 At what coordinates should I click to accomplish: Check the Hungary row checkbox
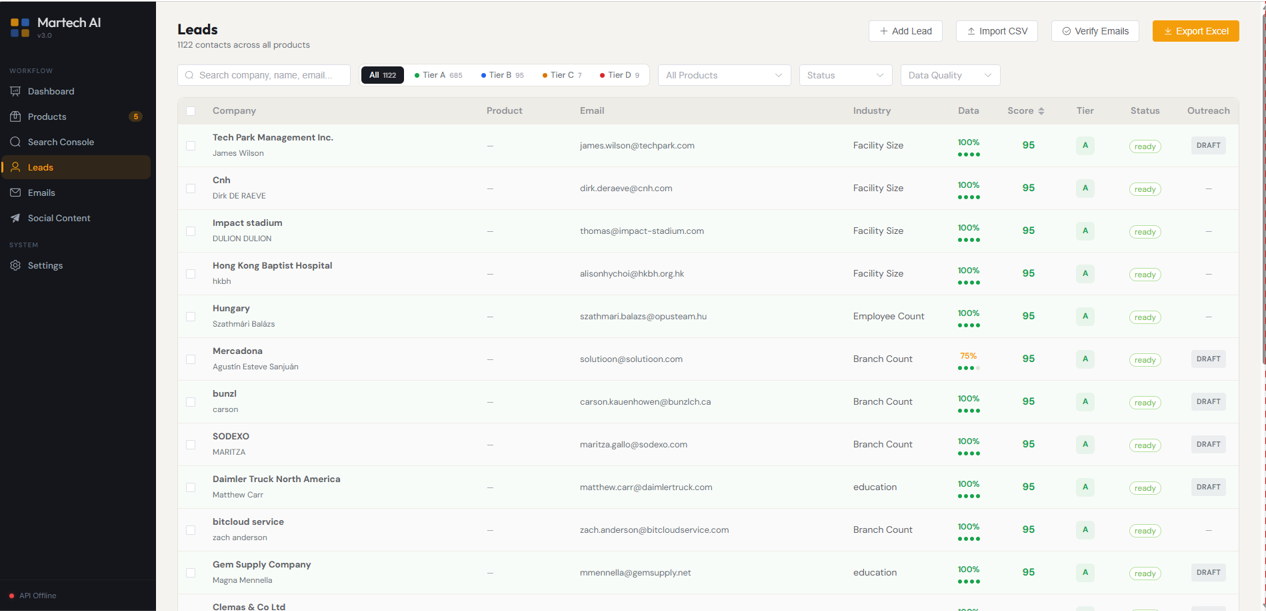[x=191, y=316]
